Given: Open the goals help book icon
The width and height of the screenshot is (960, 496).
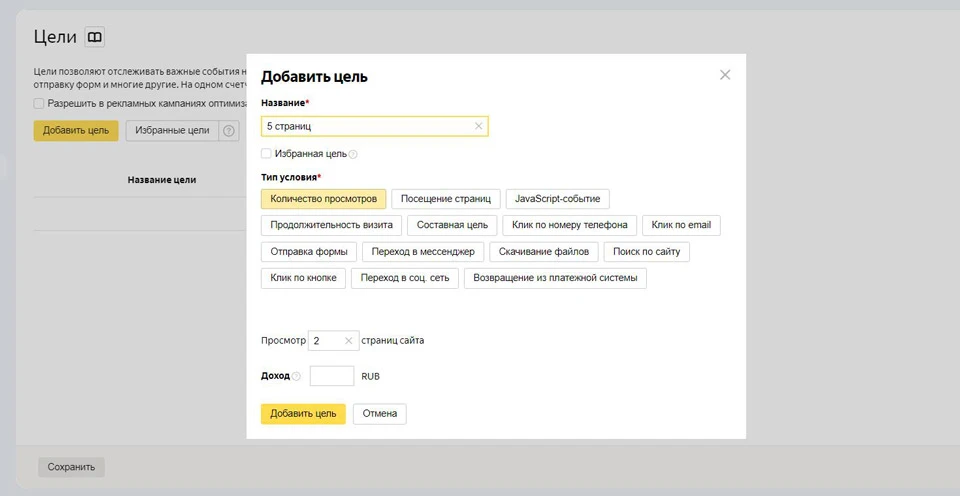Looking at the screenshot, I should pyautogui.click(x=94, y=37).
